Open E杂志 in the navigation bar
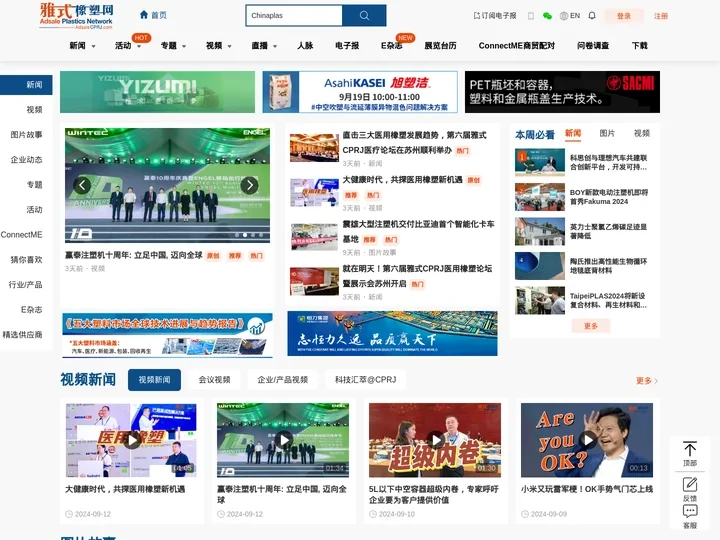The image size is (720, 540). (x=392, y=45)
